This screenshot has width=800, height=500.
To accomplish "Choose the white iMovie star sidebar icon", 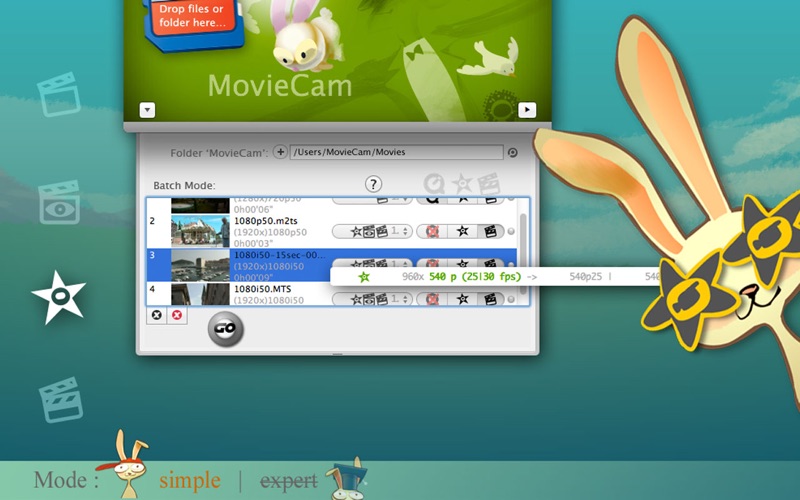I will [59, 297].
